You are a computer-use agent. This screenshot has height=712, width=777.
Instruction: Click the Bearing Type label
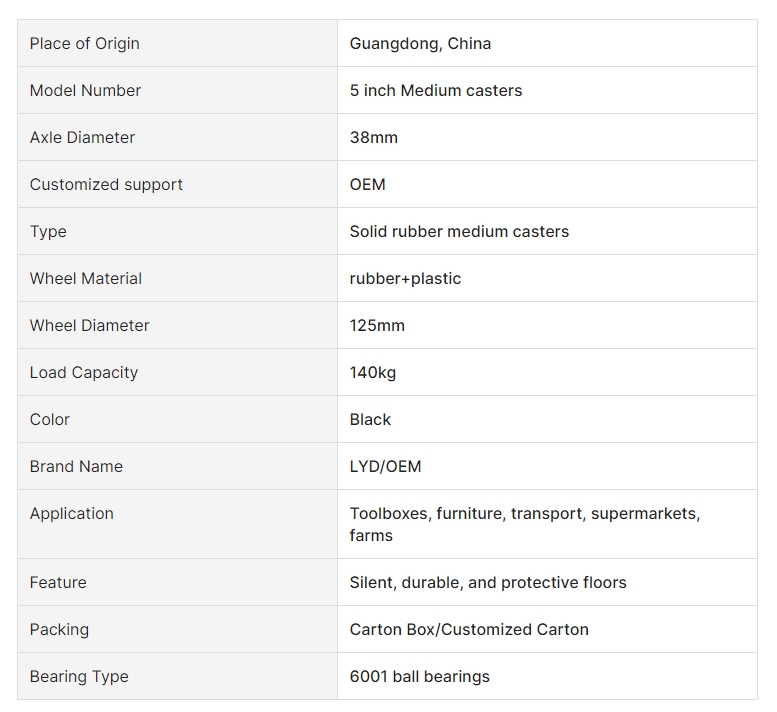pos(79,677)
